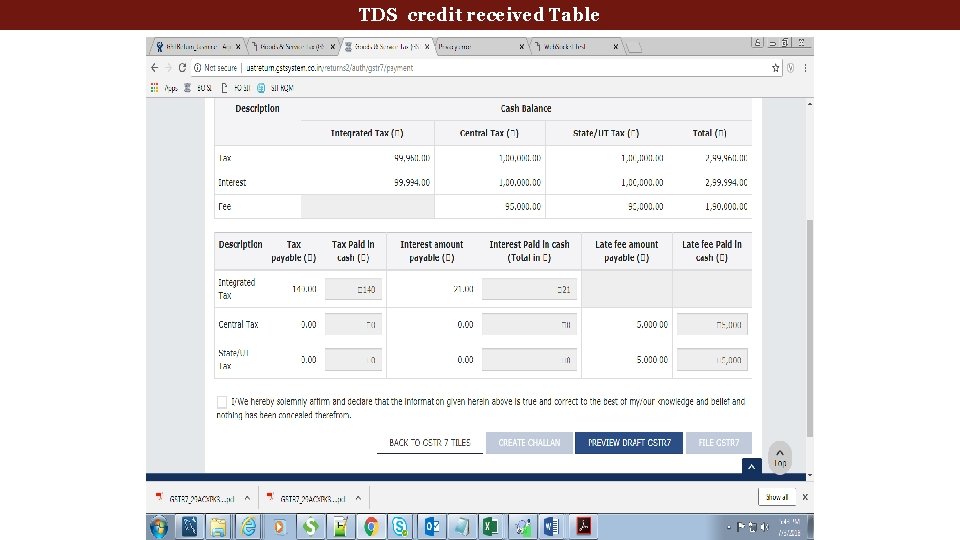Viewport: 960px width, 540px height.
Task: Click the browser forward arrow
Action: [168, 67]
